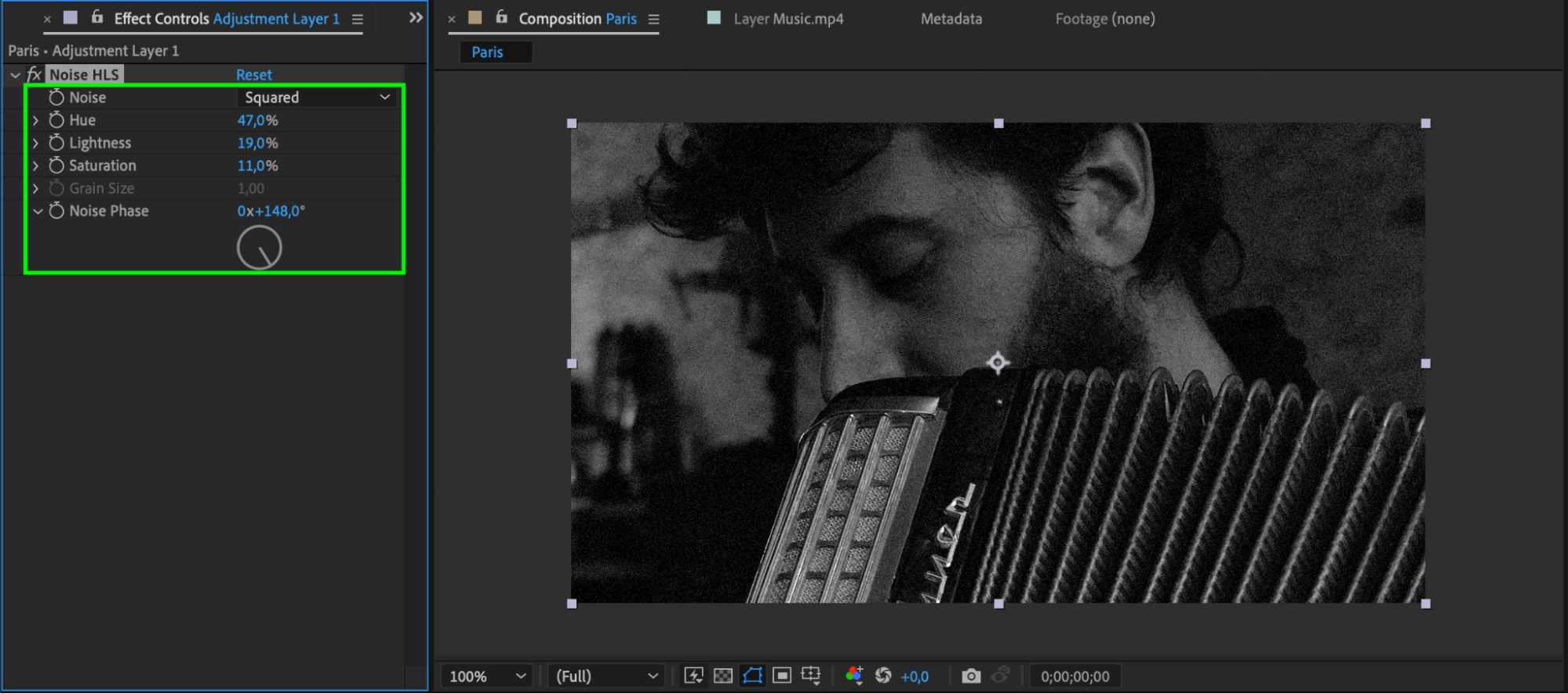Switch to the Layer Music.mp4 tab
Viewport: 1568px width, 694px height.
[x=788, y=19]
